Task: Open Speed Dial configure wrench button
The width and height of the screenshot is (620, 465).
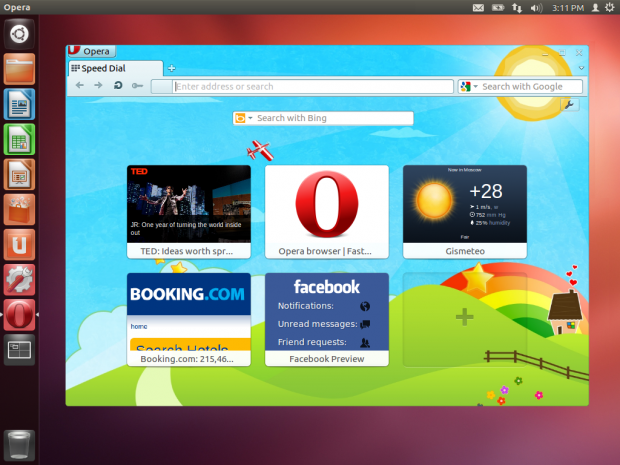Action: coord(569,105)
